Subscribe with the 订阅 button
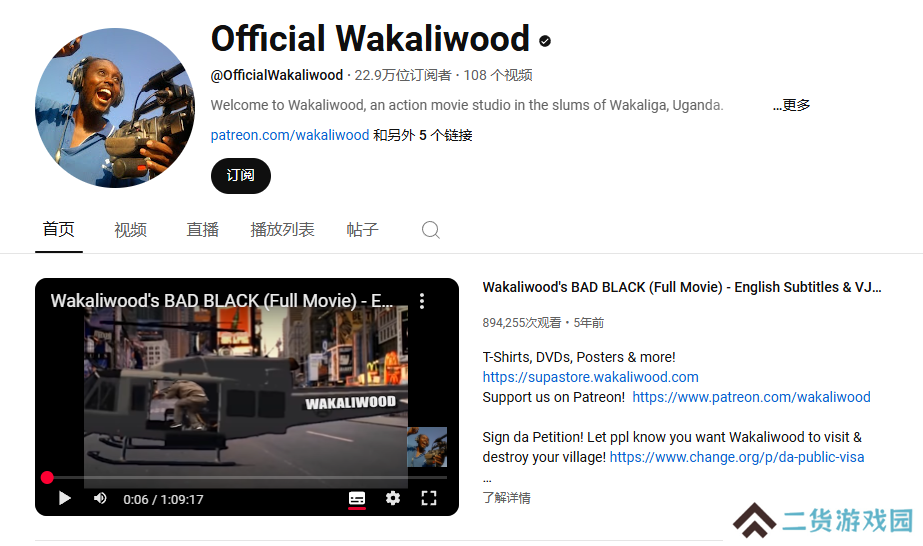 pyautogui.click(x=241, y=175)
